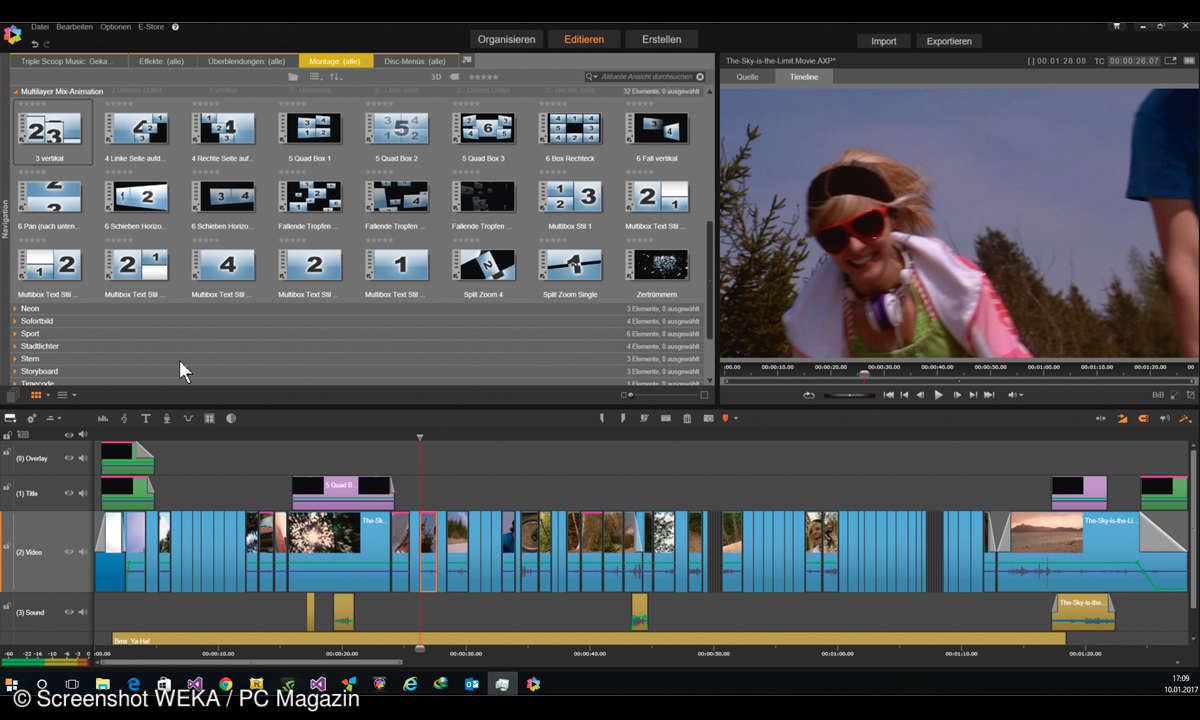Create a title with the T tool
Image resolution: width=1200 pixels, height=720 pixels.
pyautogui.click(x=145, y=418)
